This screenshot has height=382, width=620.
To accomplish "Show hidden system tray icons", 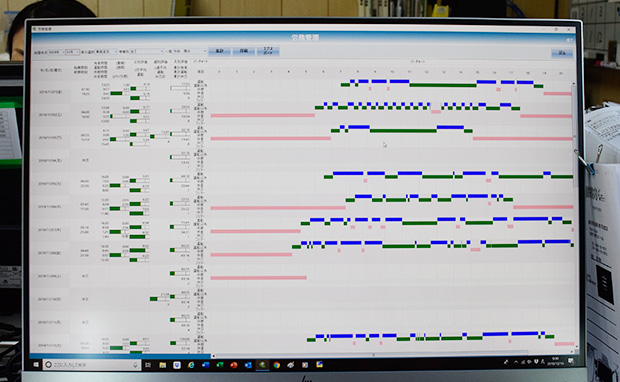I will click(x=516, y=362).
